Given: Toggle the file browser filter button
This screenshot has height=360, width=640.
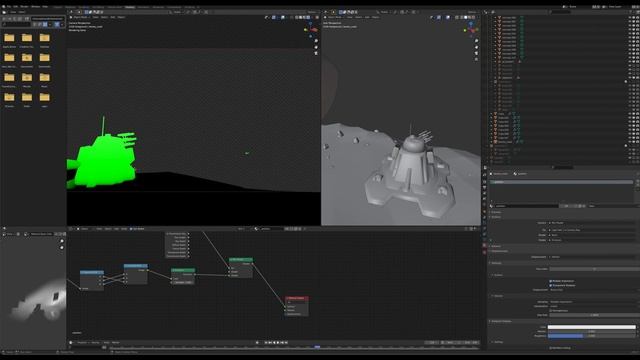Looking at the screenshot, I should (x=57, y=24).
